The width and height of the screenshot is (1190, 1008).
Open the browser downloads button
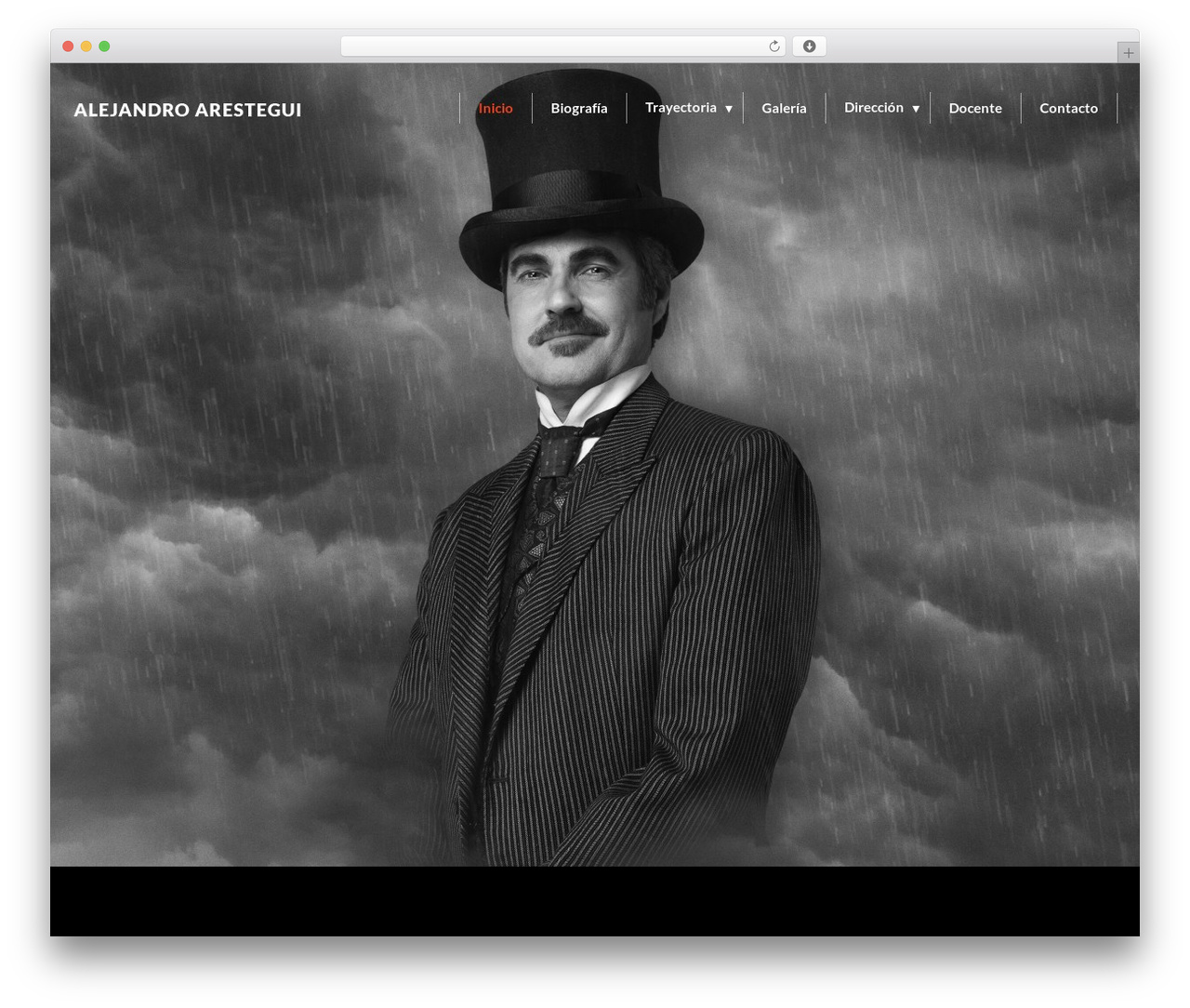pyautogui.click(x=810, y=46)
